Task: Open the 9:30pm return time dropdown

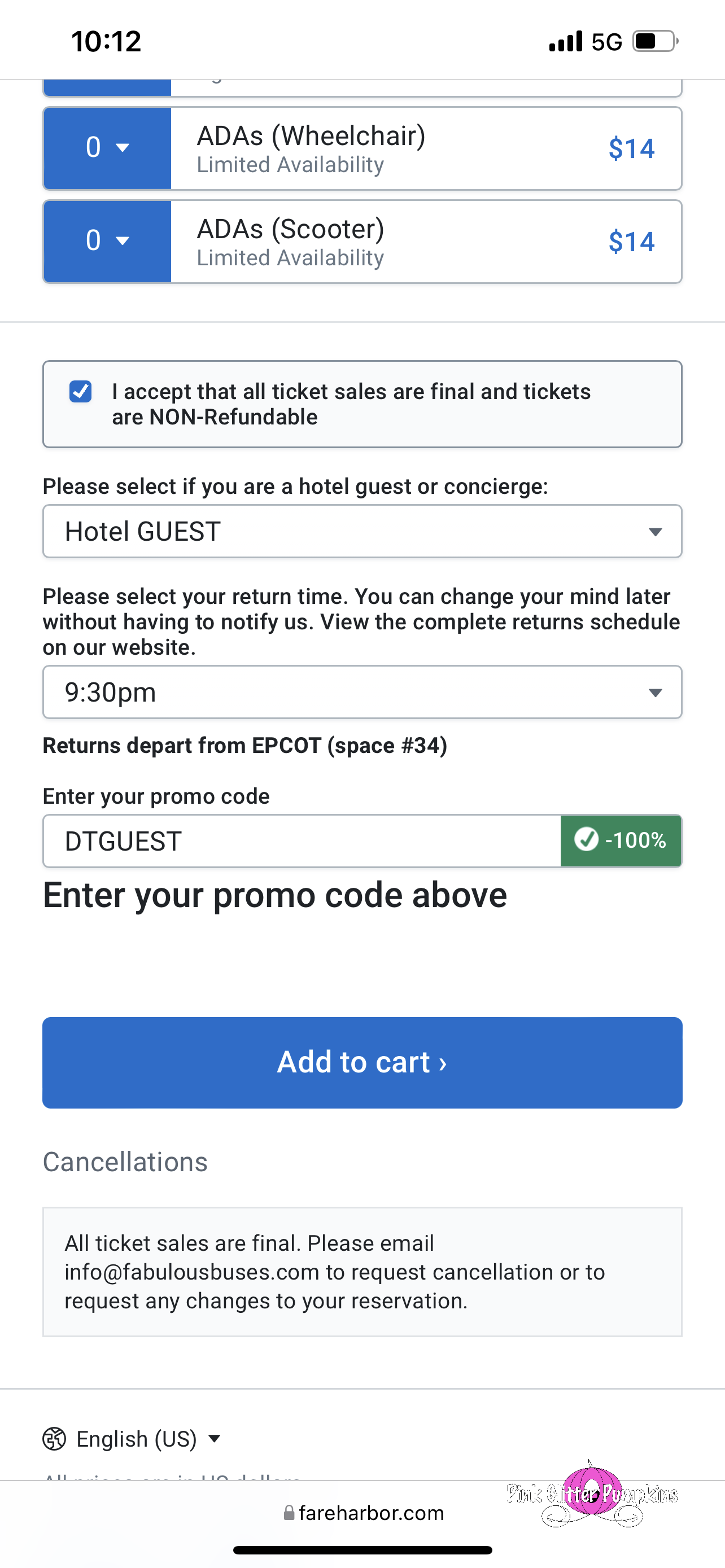Action: pyautogui.click(x=362, y=692)
